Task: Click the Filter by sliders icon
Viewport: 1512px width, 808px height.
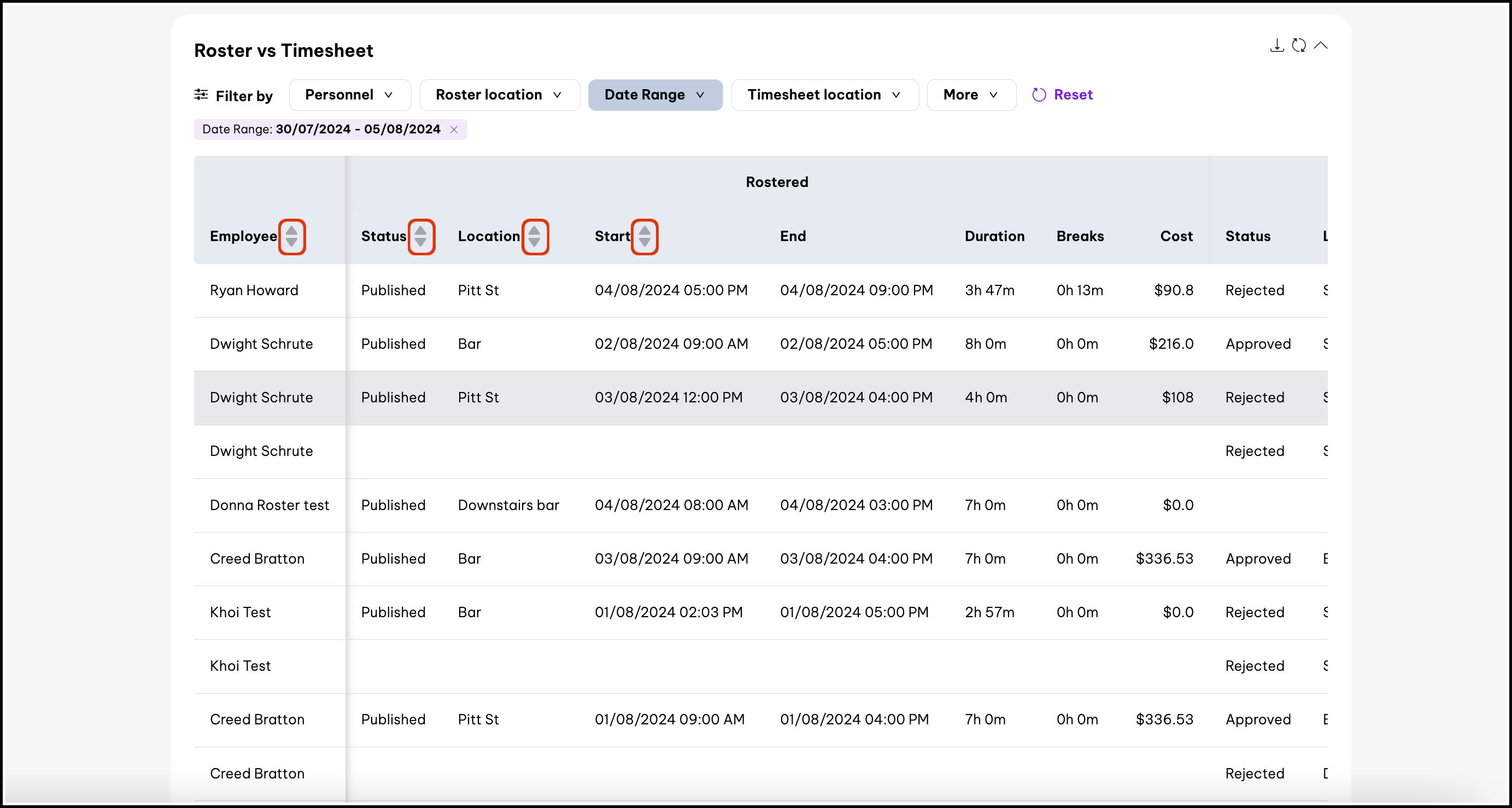Action: click(201, 95)
